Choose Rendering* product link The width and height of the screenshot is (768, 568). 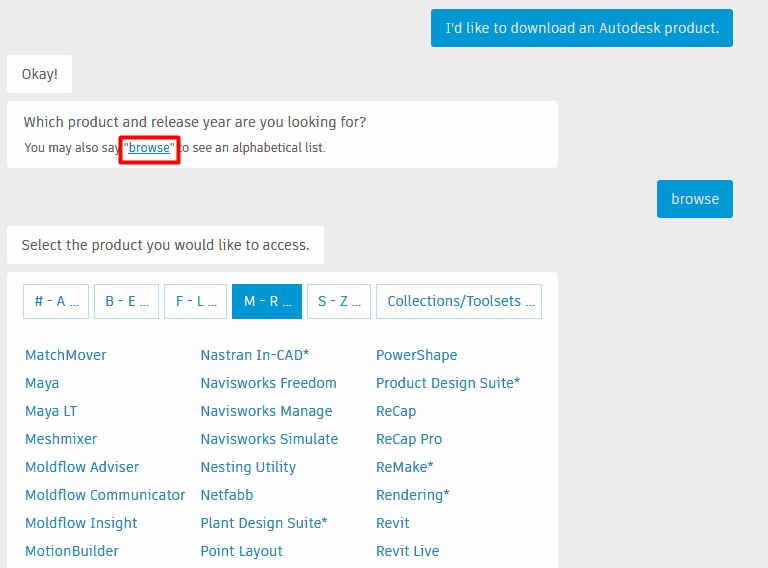click(412, 495)
